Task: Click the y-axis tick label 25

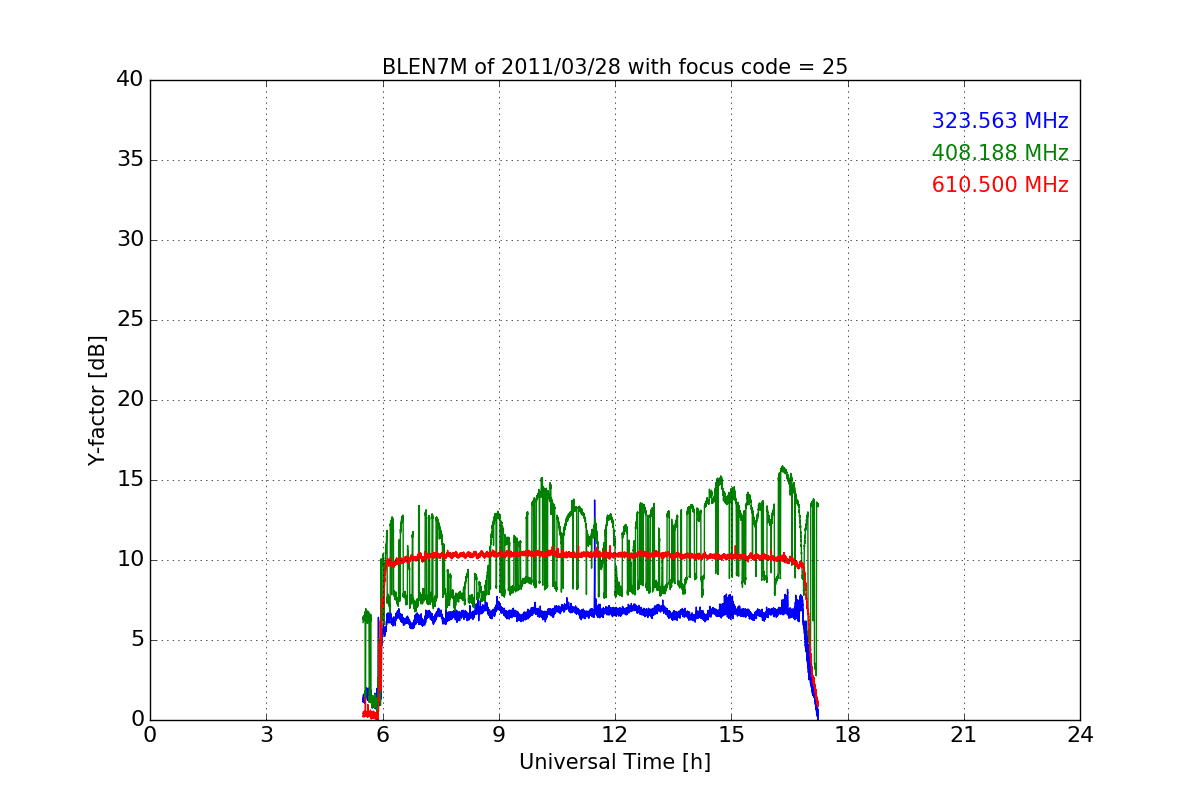Action: point(130,320)
